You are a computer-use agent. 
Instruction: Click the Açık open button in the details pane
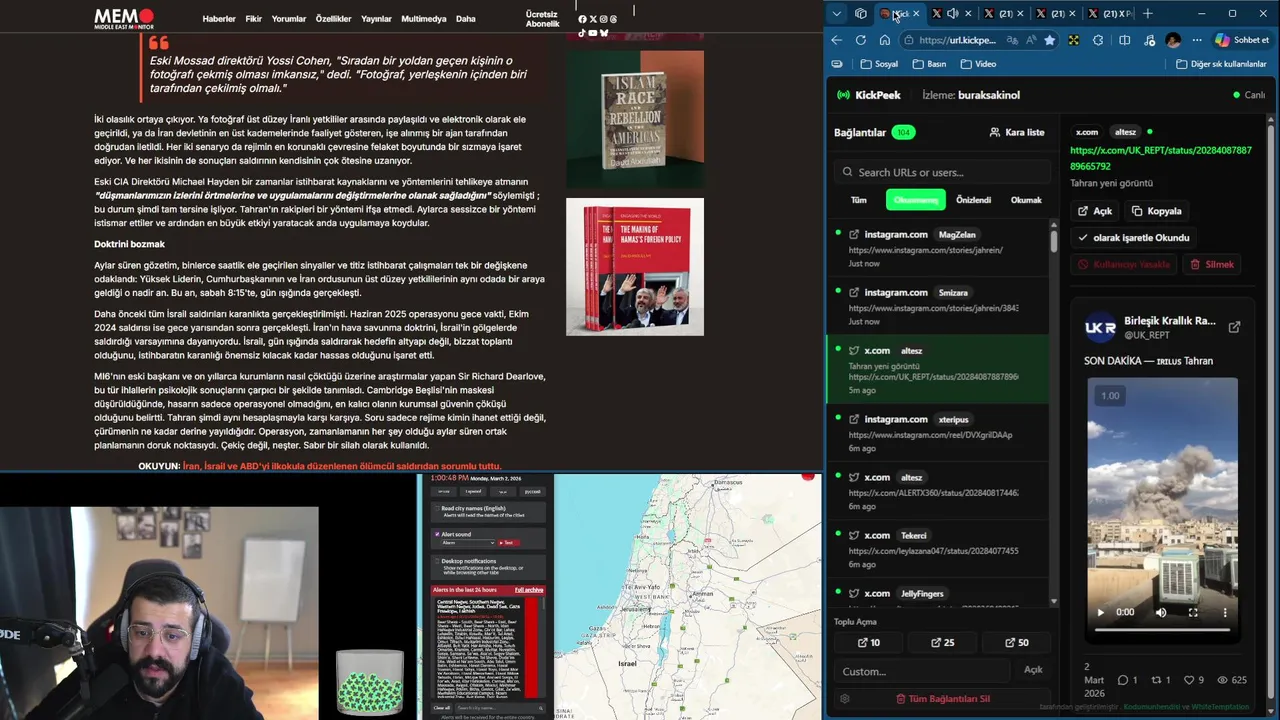(1096, 211)
